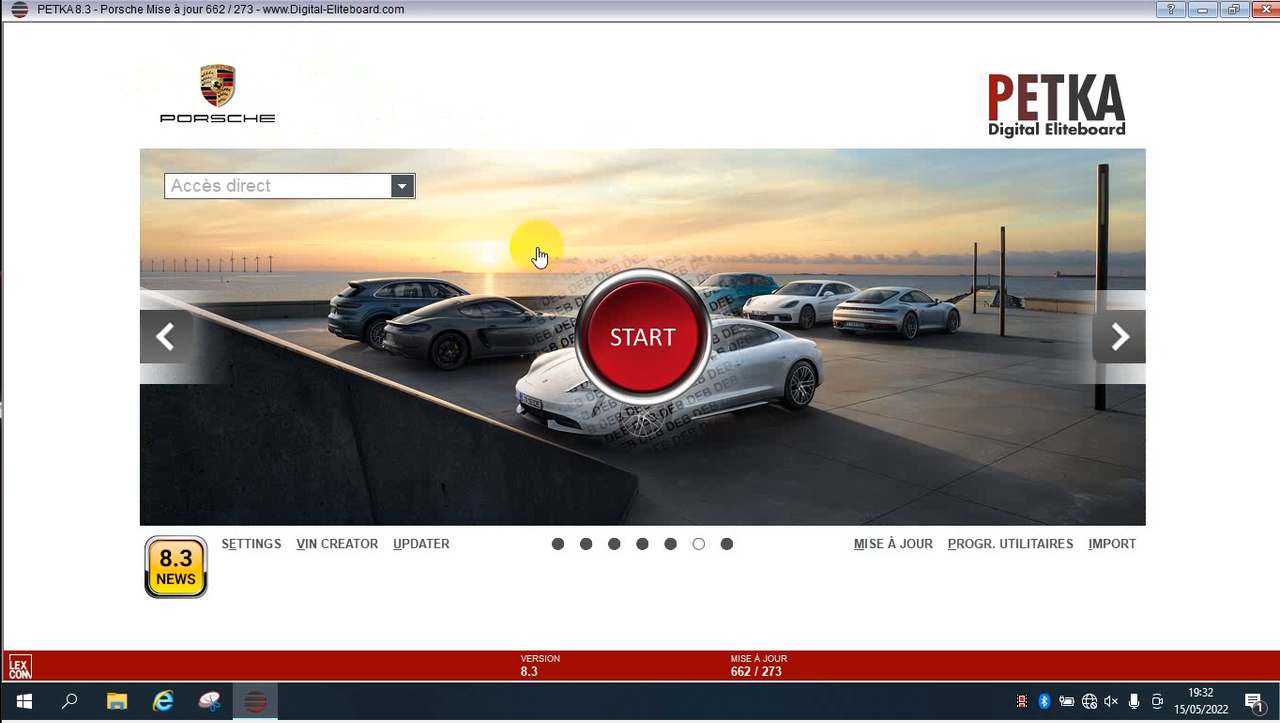The width and height of the screenshot is (1280, 723).
Task: Open SETTINGS menu
Action: click(x=251, y=544)
